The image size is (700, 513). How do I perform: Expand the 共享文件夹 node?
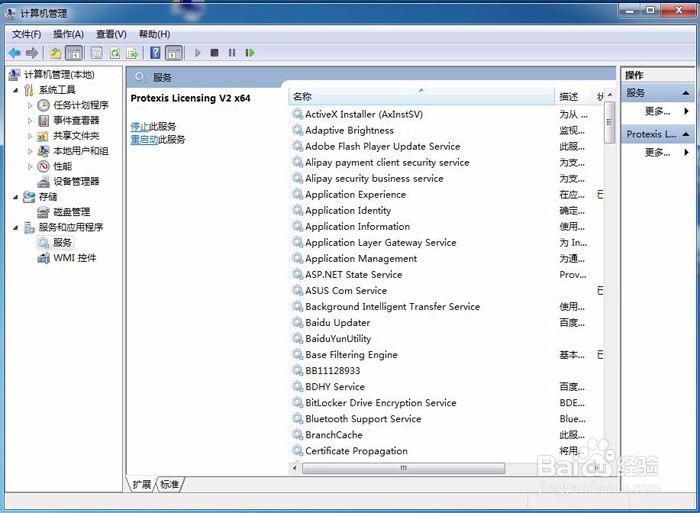(30, 136)
